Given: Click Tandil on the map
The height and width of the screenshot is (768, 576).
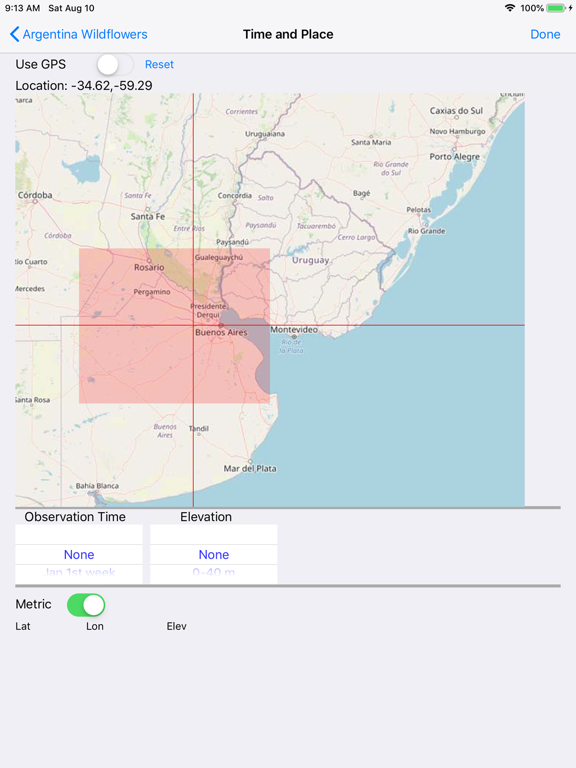Looking at the screenshot, I should coord(199,429).
